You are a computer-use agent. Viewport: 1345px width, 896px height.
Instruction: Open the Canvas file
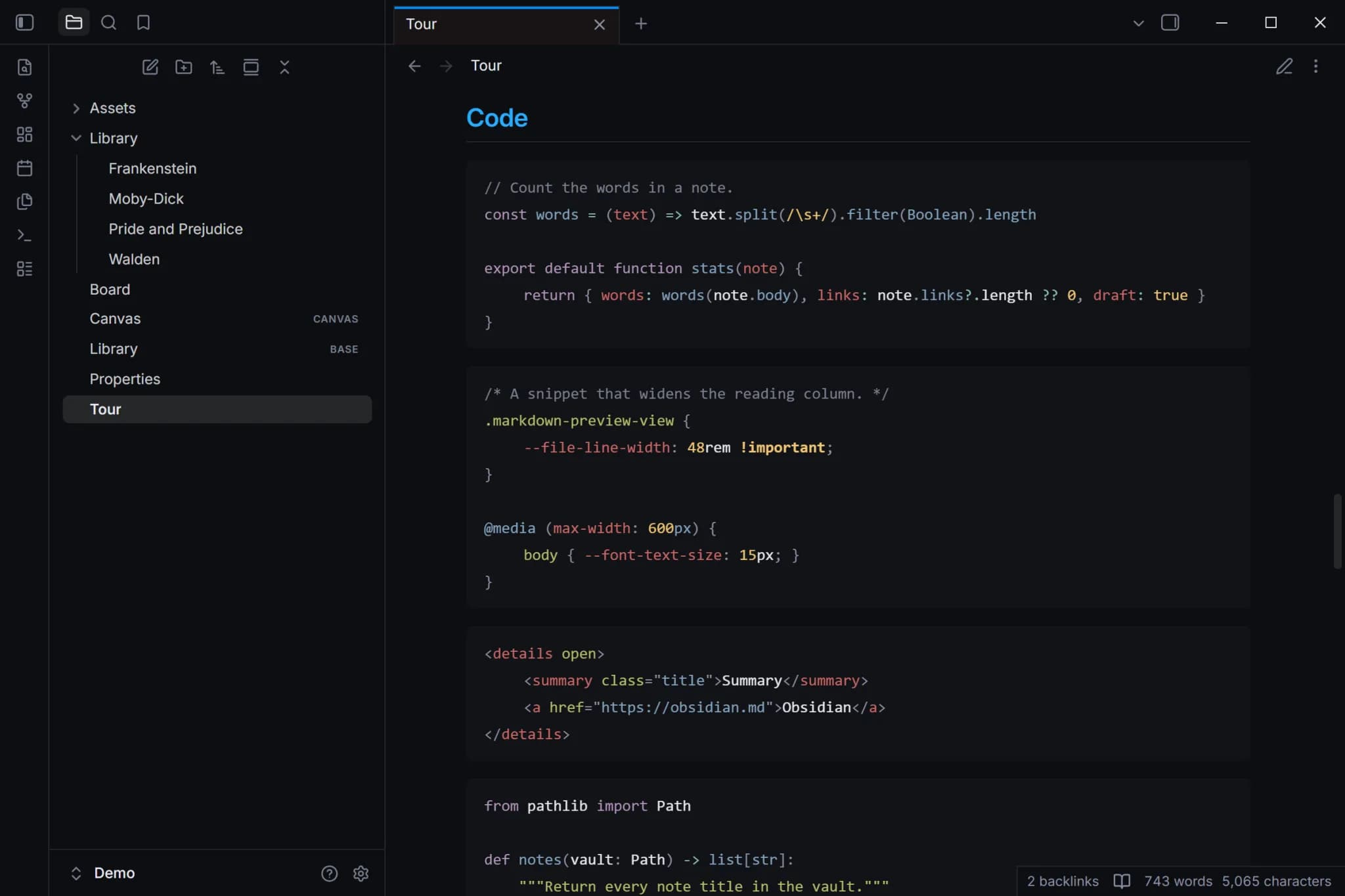(x=217, y=318)
